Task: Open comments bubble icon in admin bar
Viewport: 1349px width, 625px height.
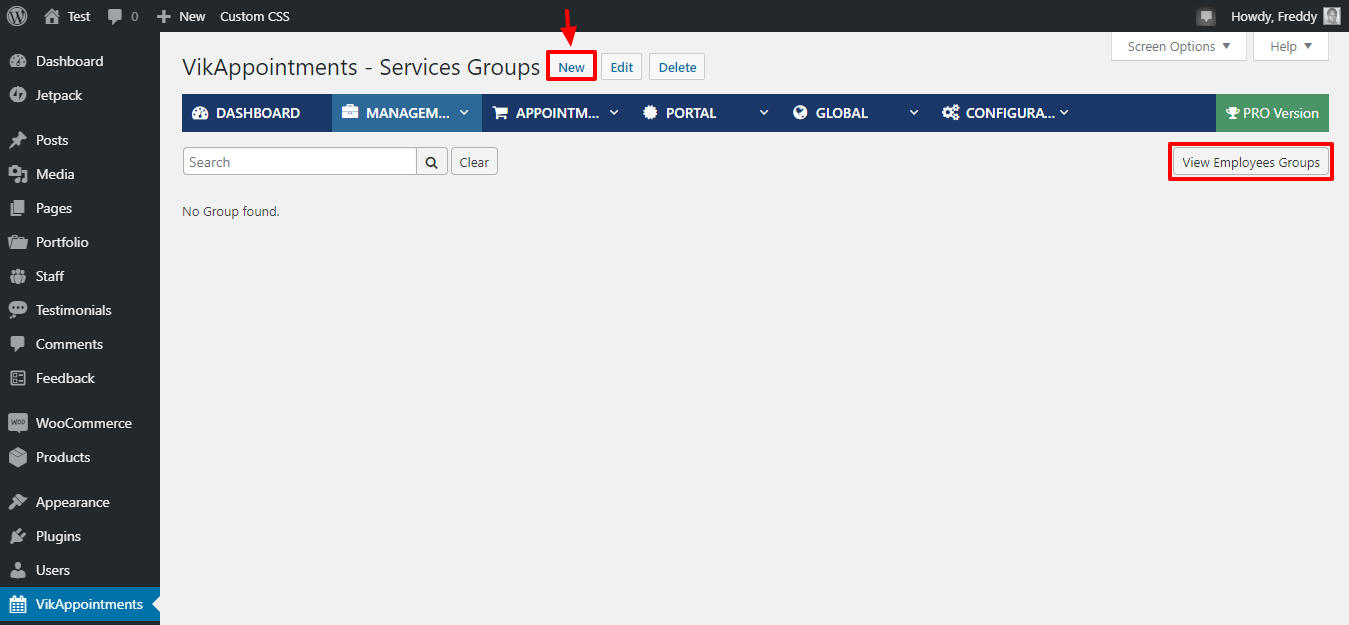Action: [x=116, y=17]
